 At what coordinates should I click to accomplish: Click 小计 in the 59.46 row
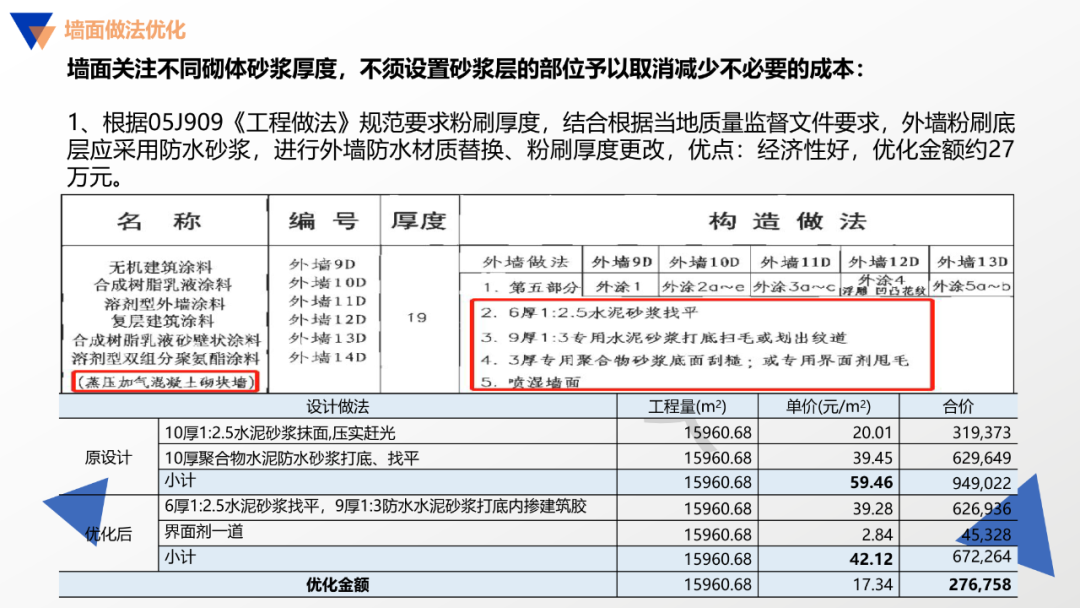click(x=180, y=481)
